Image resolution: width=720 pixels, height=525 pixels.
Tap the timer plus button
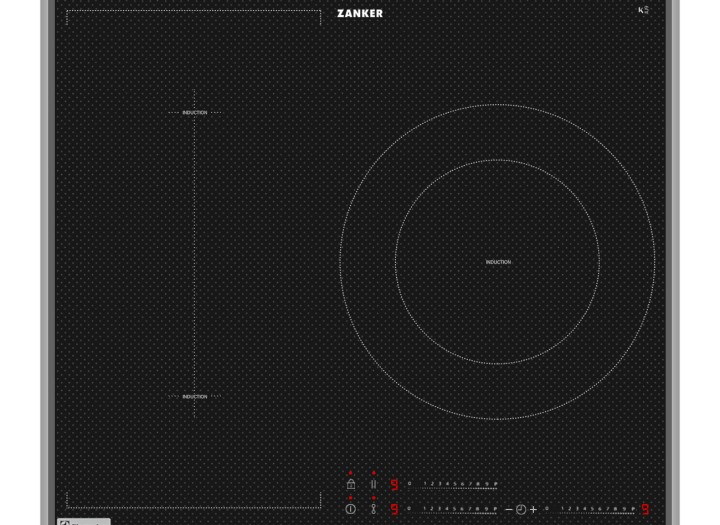click(533, 509)
